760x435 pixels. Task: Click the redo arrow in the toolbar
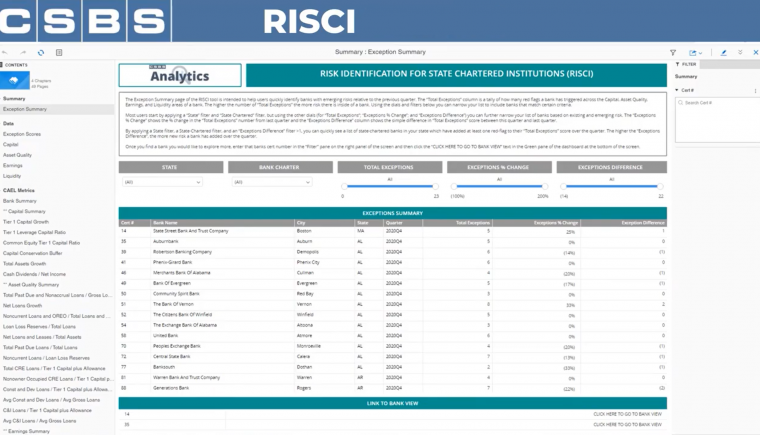(x=23, y=52)
